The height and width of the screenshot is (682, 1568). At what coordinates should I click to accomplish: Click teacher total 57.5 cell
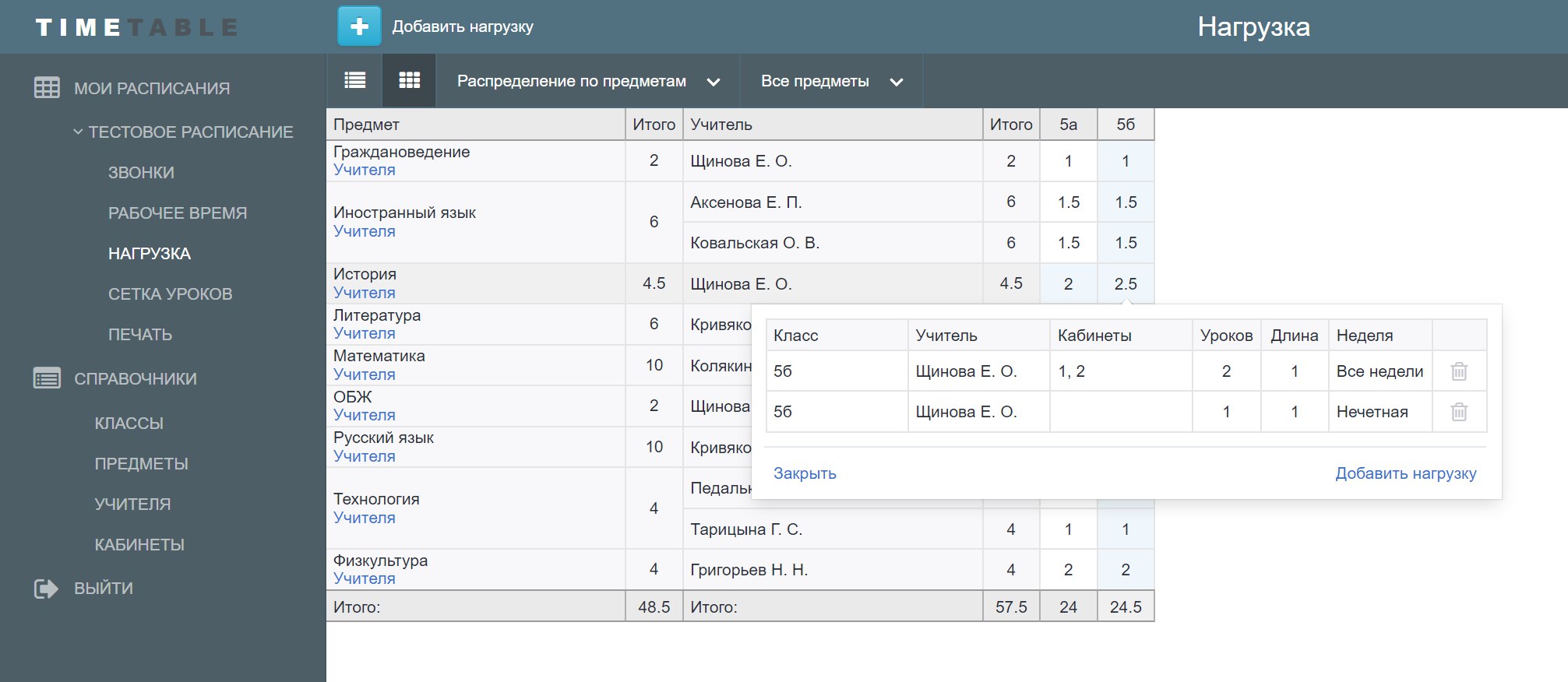[1011, 606]
